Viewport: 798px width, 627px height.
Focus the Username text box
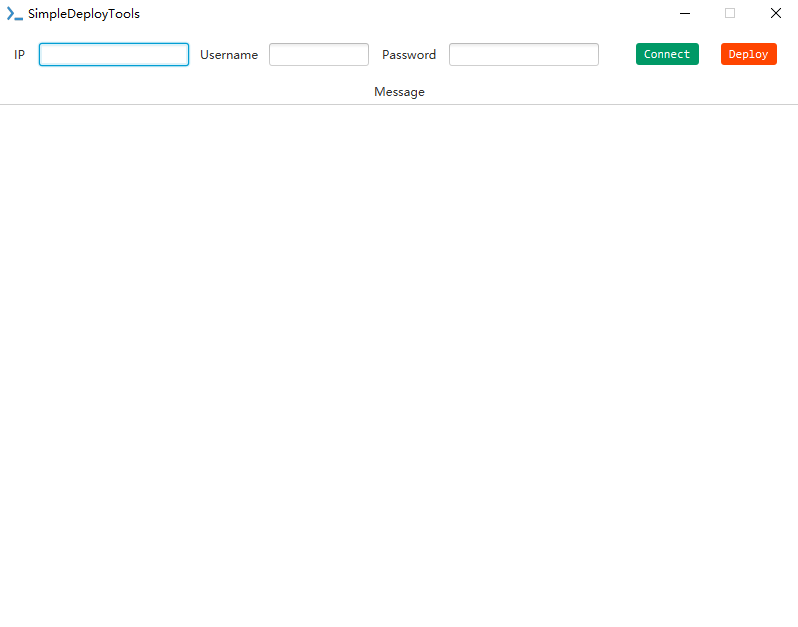(319, 54)
